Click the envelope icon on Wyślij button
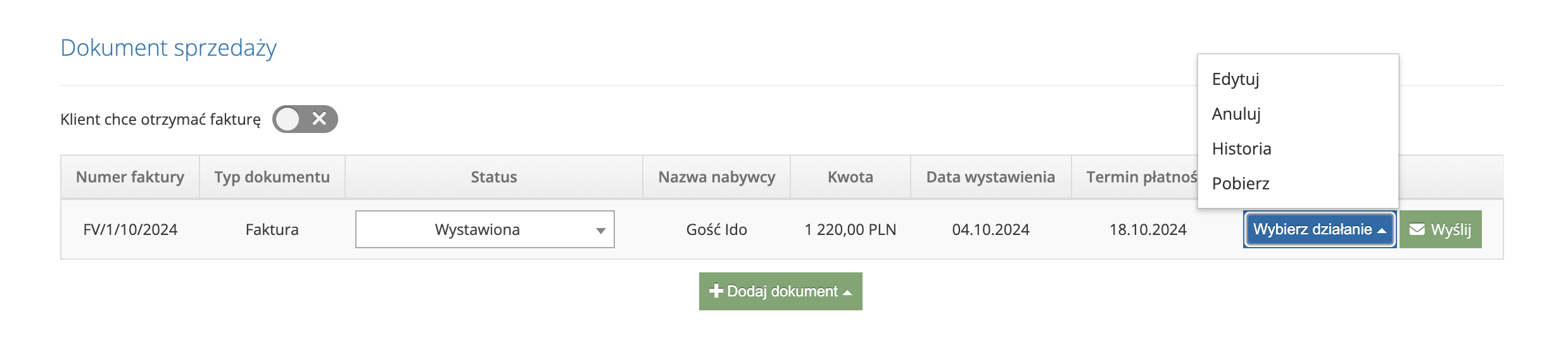1568x342 pixels. click(1417, 229)
